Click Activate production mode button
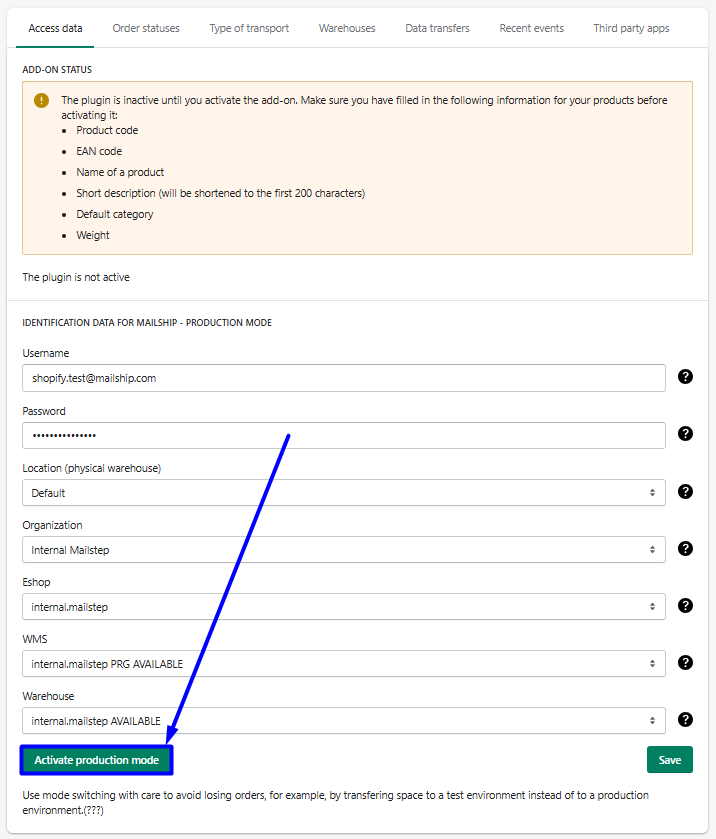The image size is (716, 839). [x=97, y=760]
